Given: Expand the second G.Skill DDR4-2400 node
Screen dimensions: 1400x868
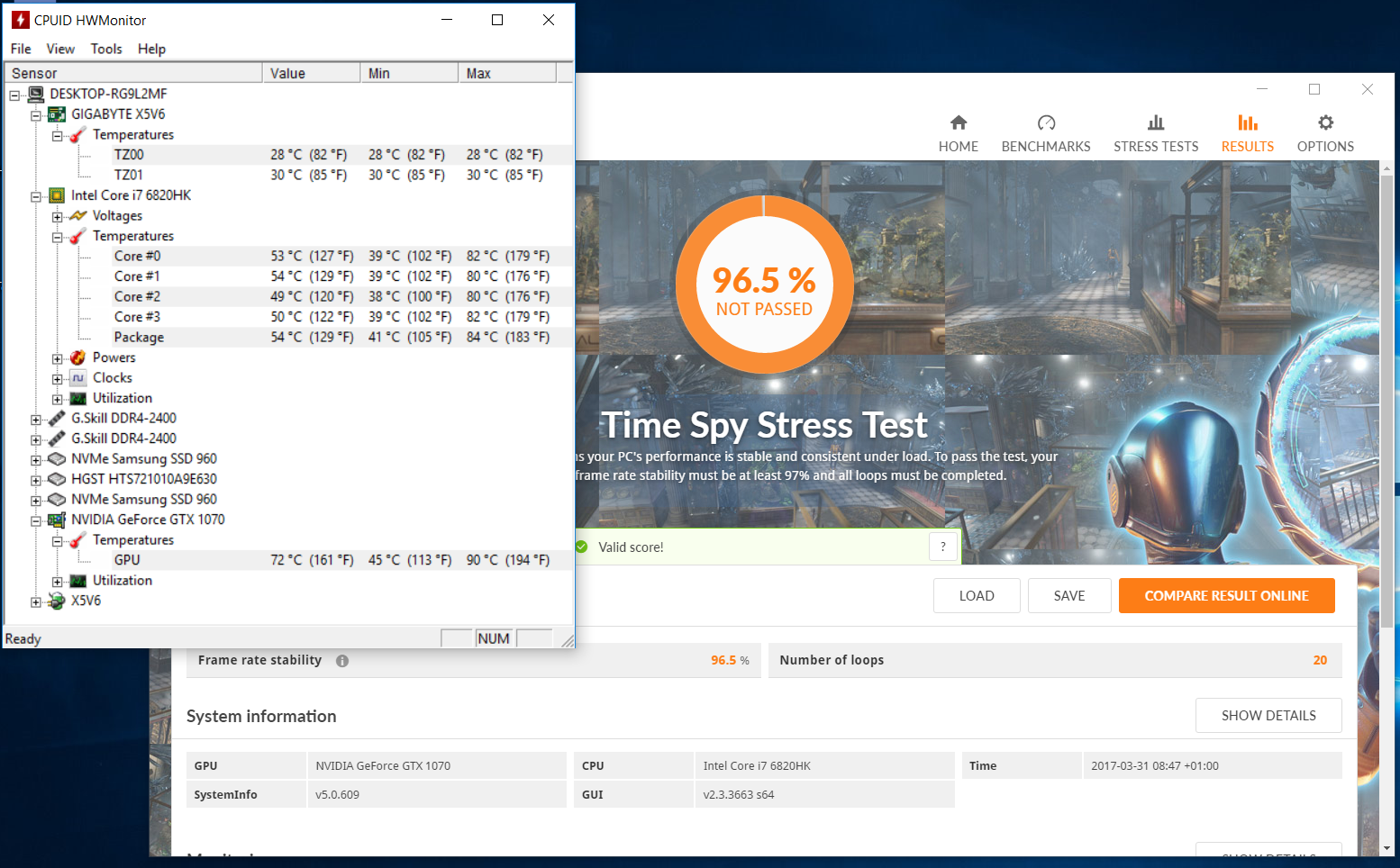Looking at the screenshot, I should [36, 440].
